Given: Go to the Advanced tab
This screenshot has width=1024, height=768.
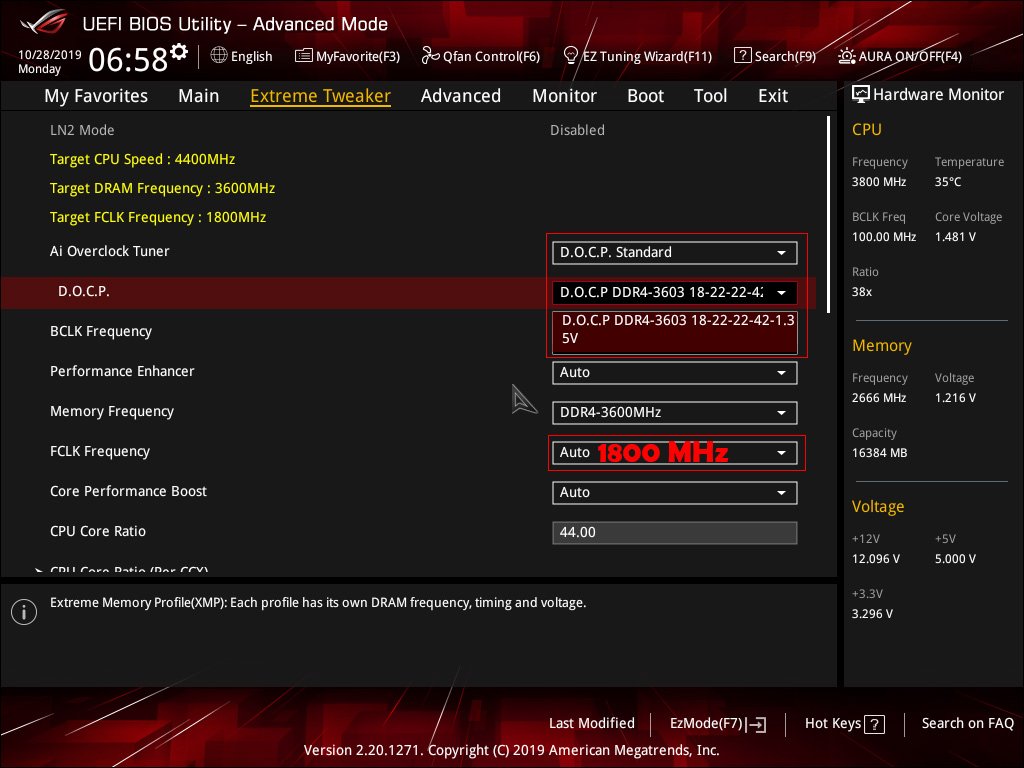Looking at the screenshot, I should (460, 96).
